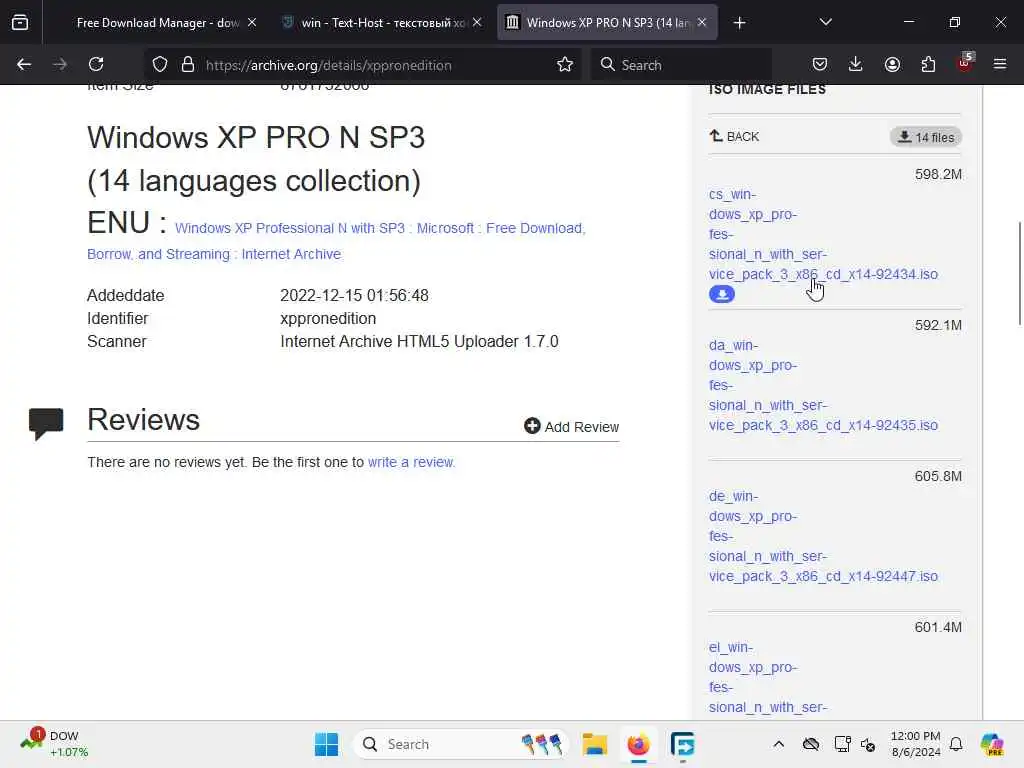The image size is (1024, 768).
Task: Click the page vertical scrollbar thumb
Action: coord(1019,273)
